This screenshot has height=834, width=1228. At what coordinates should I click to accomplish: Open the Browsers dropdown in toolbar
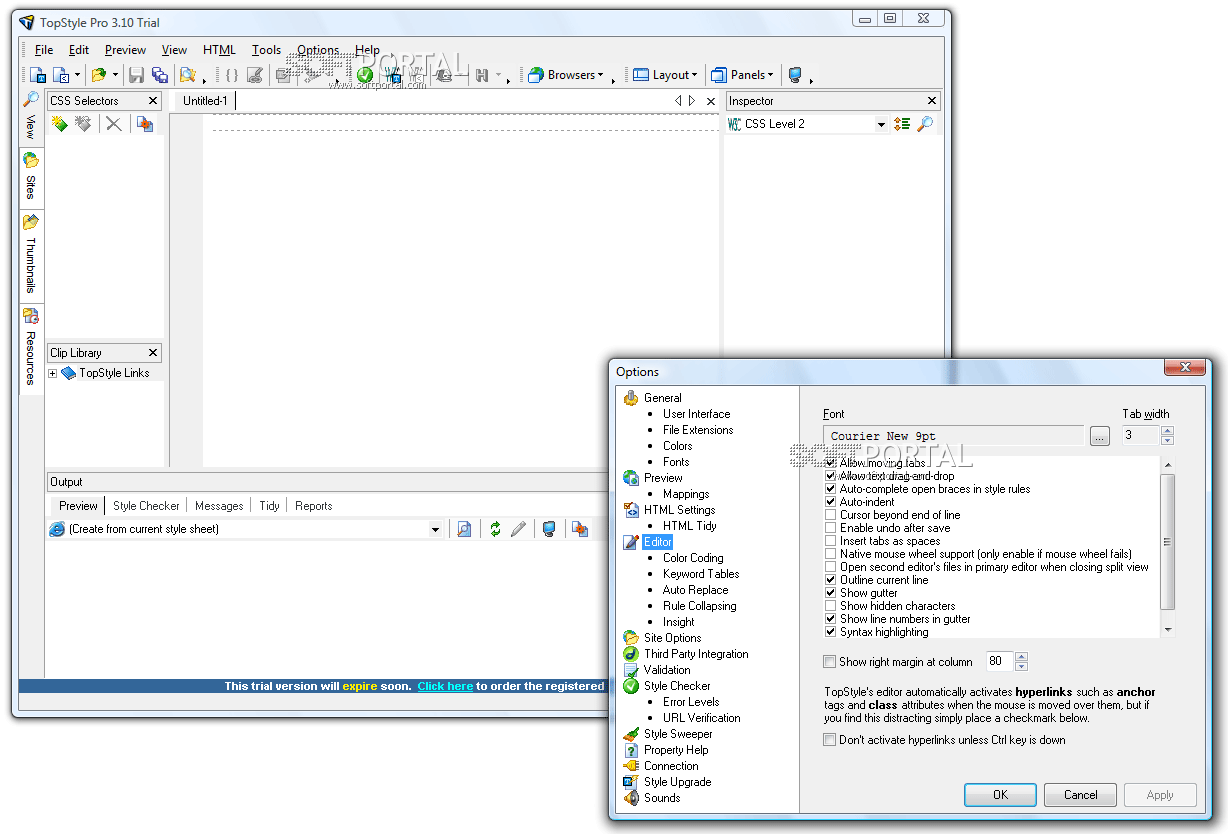(566, 75)
